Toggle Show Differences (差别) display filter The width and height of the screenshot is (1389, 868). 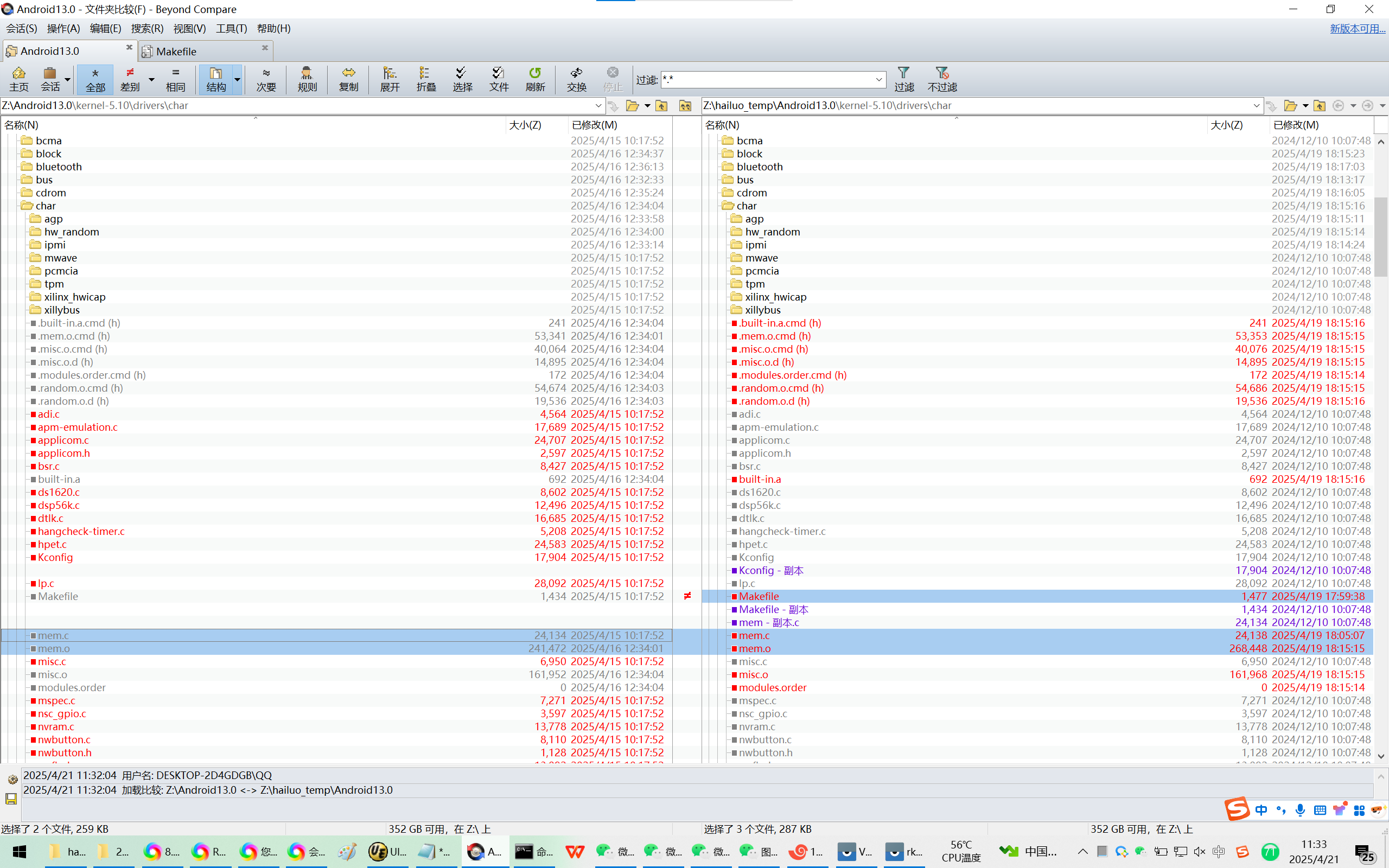click(x=130, y=79)
